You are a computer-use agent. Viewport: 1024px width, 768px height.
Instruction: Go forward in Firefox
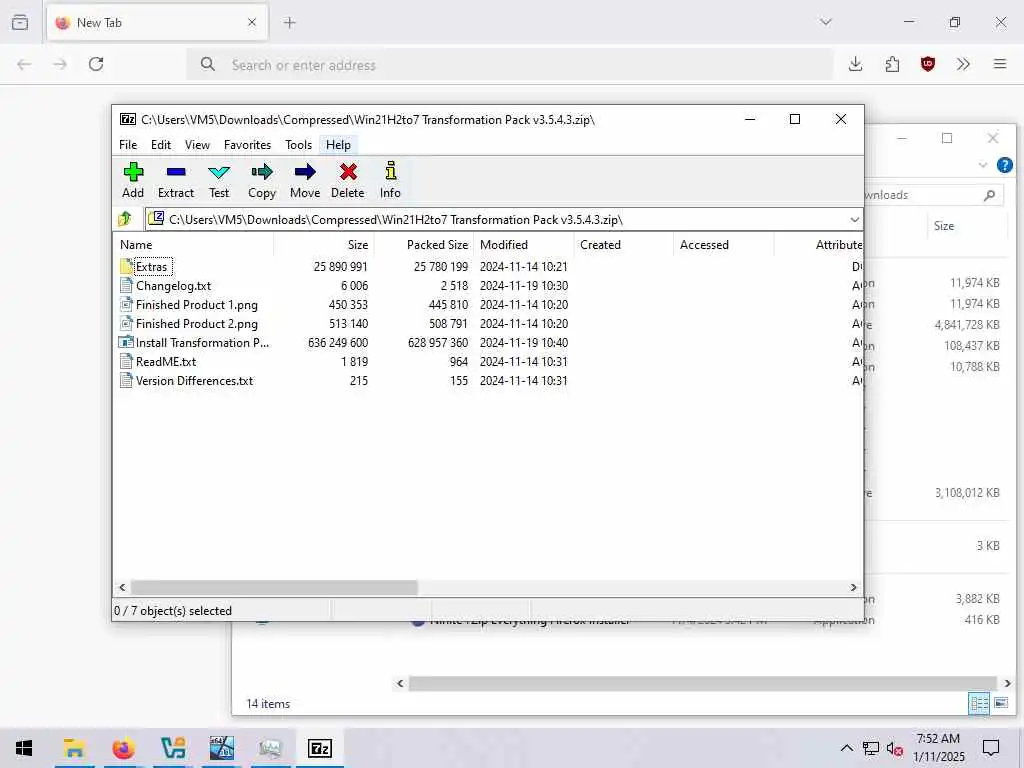[60, 64]
